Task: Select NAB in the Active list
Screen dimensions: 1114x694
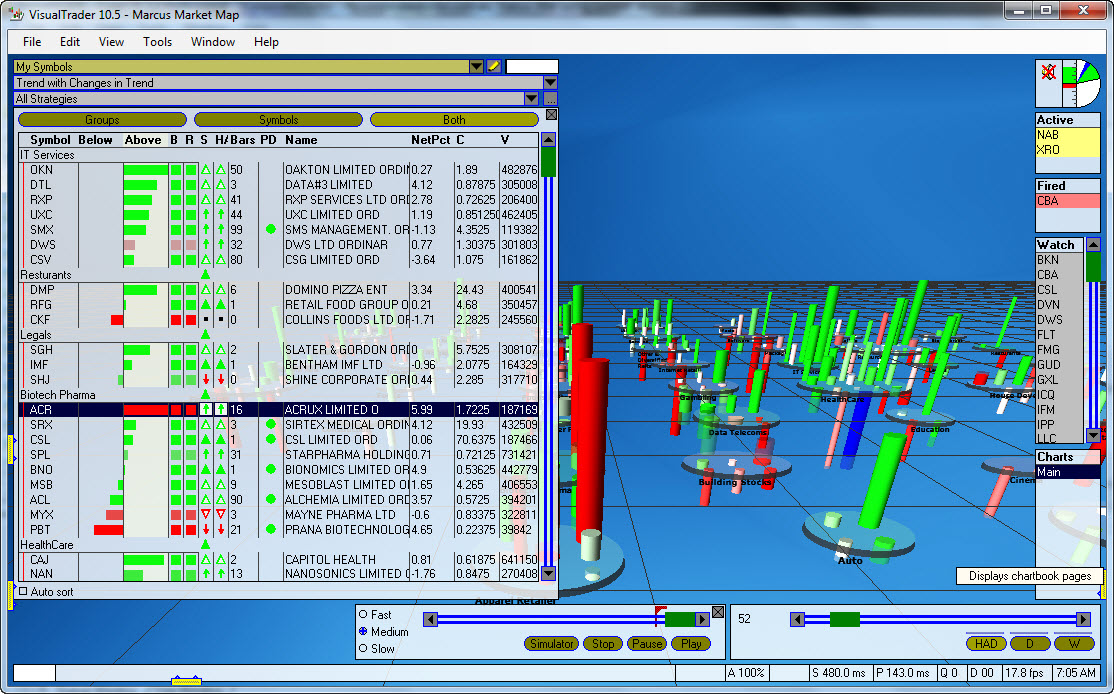Action: tap(1067, 135)
